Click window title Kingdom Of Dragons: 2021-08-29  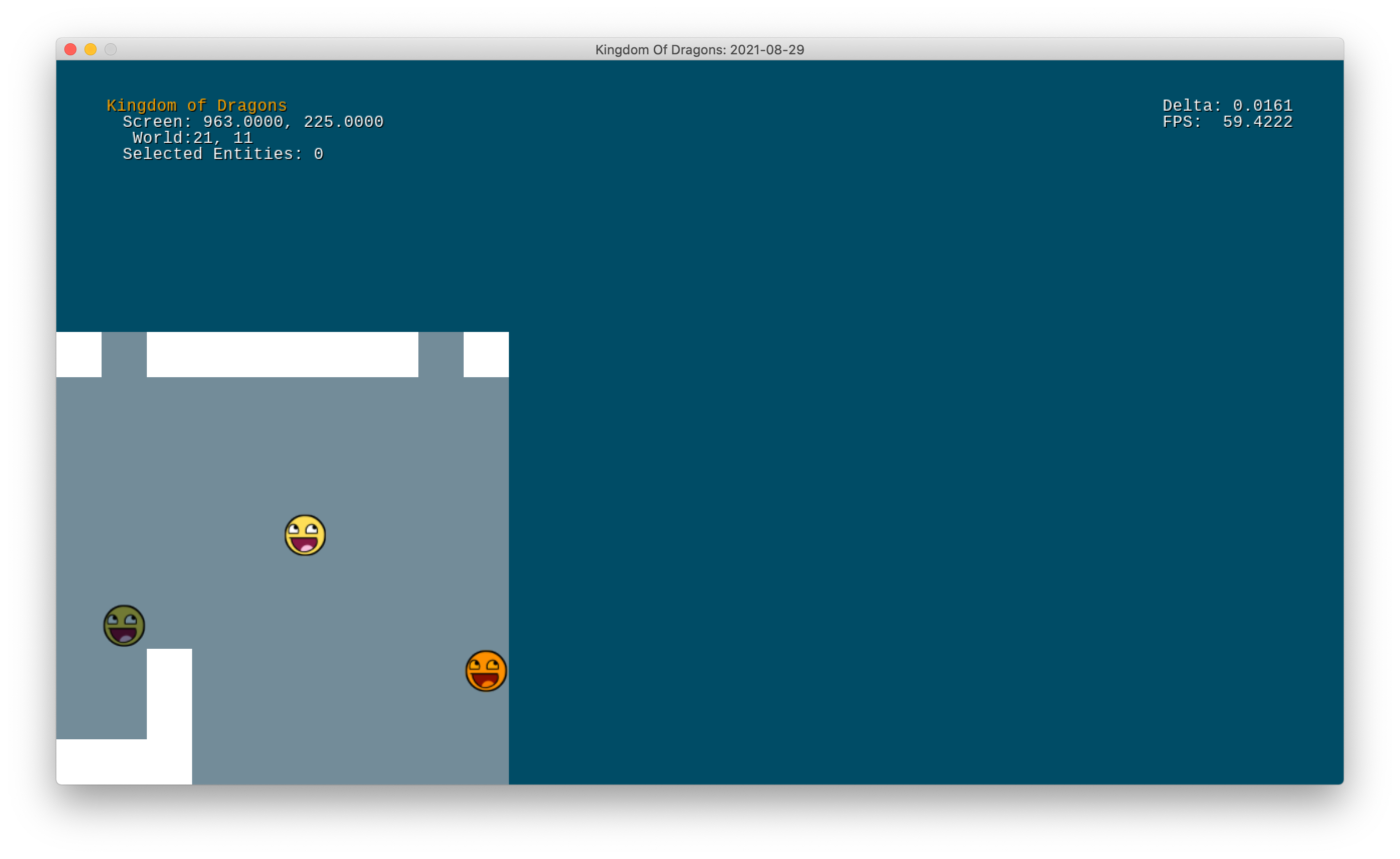(x=699, y=49)
